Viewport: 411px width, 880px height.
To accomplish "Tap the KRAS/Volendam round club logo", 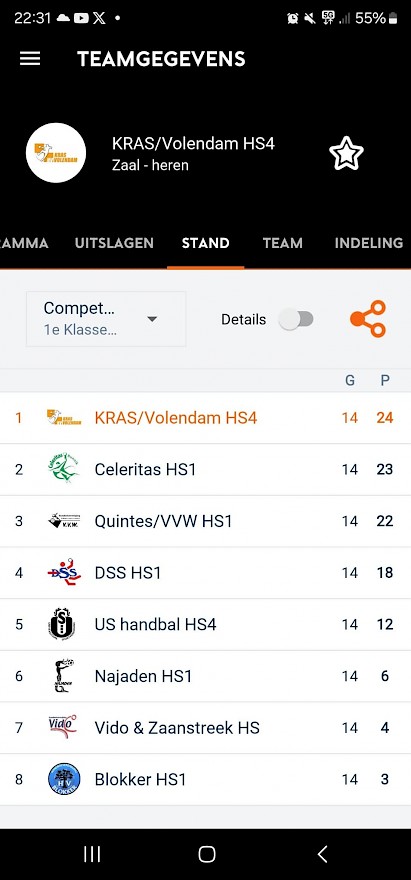I will pos(56,153).
